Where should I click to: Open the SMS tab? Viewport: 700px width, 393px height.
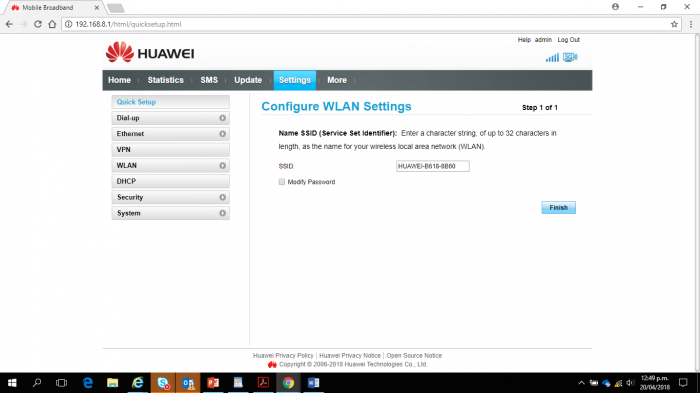pos(209,80)
